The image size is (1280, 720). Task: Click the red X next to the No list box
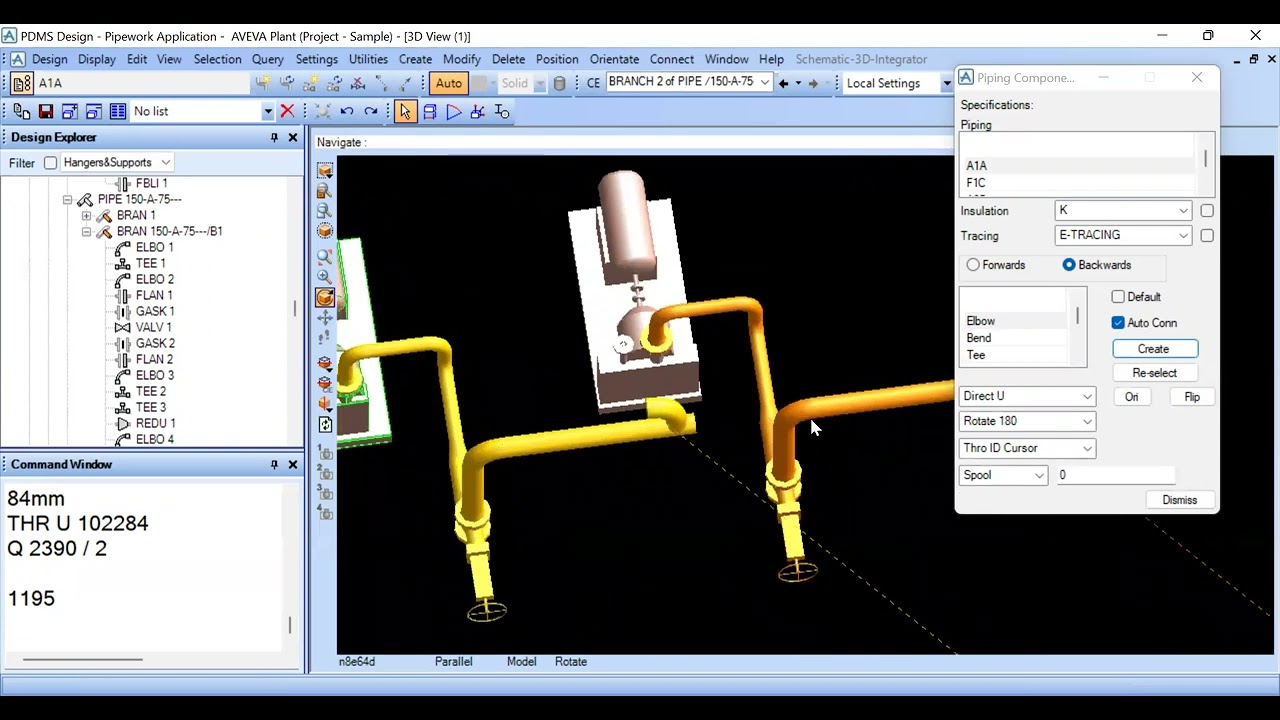[x=287, y=111]
